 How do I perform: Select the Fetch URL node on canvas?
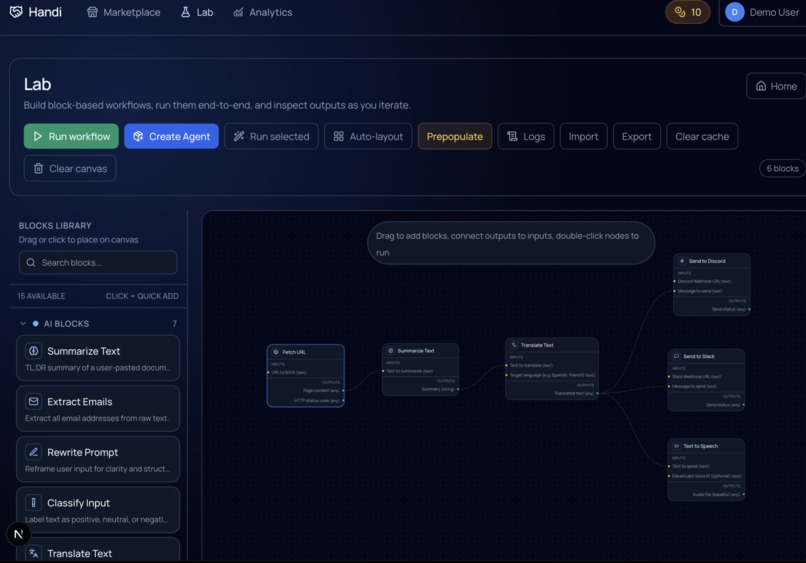tap(306, 376)
